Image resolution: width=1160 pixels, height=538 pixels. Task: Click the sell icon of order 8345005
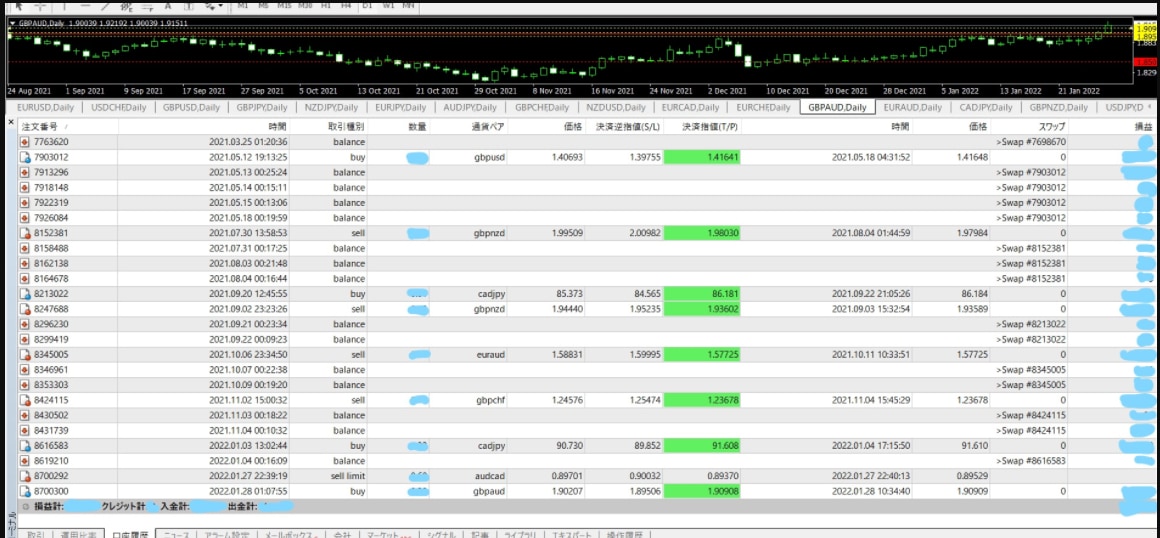[x=24, y=354]
